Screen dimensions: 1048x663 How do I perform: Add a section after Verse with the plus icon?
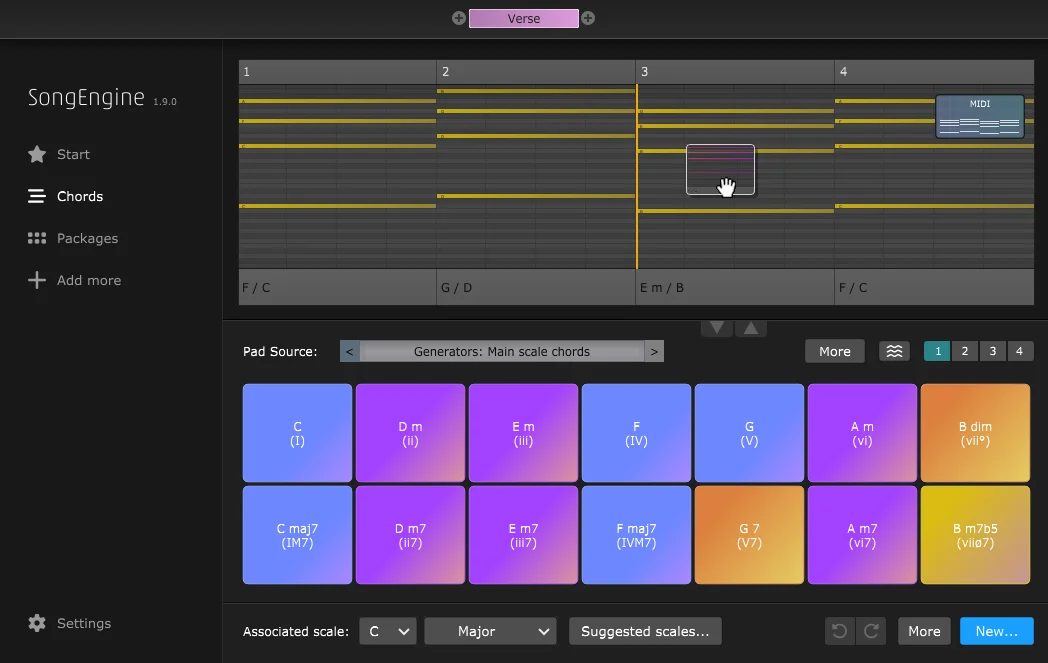[x=588, y=18]
